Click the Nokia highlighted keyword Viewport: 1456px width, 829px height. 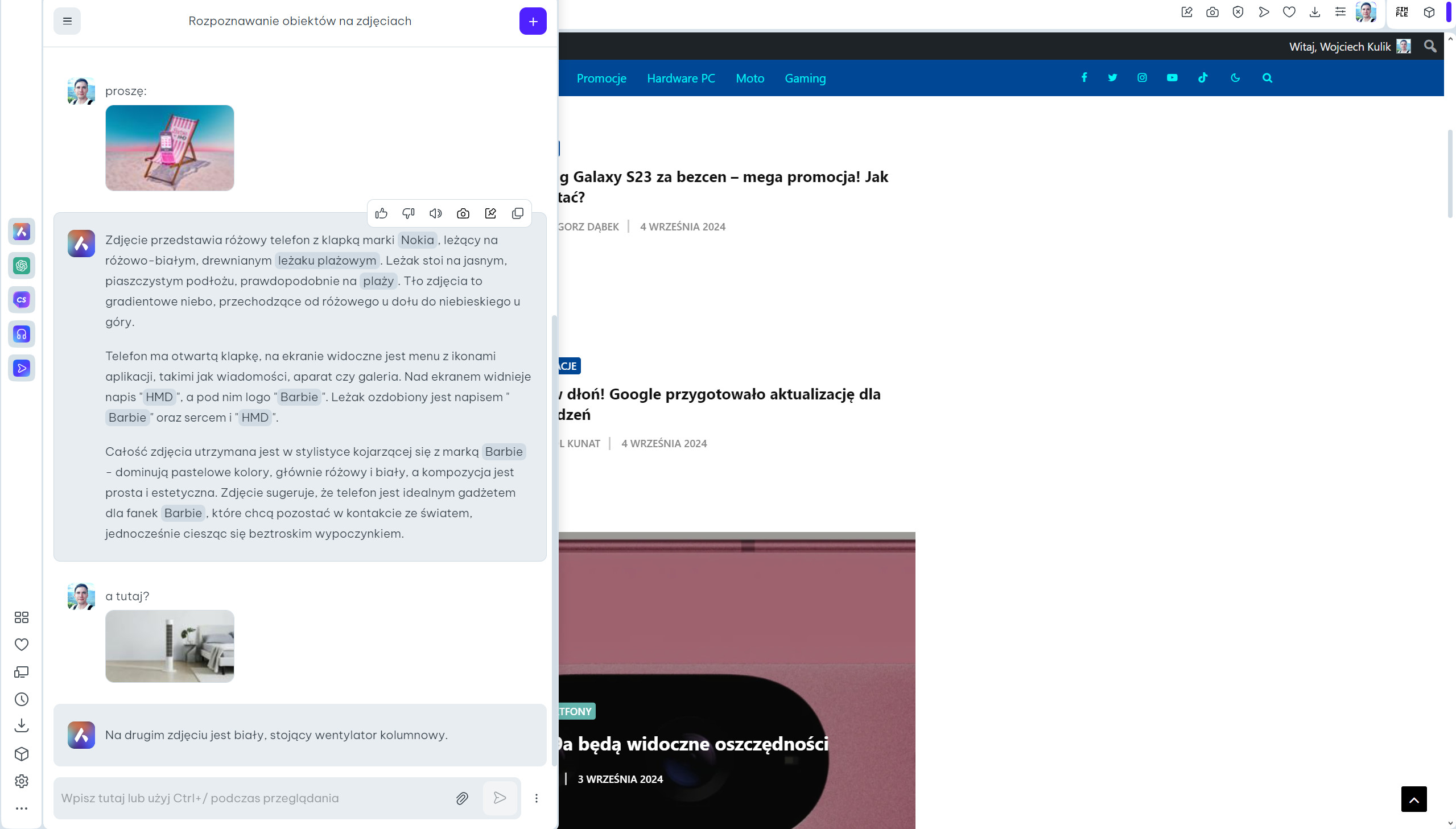417,240
